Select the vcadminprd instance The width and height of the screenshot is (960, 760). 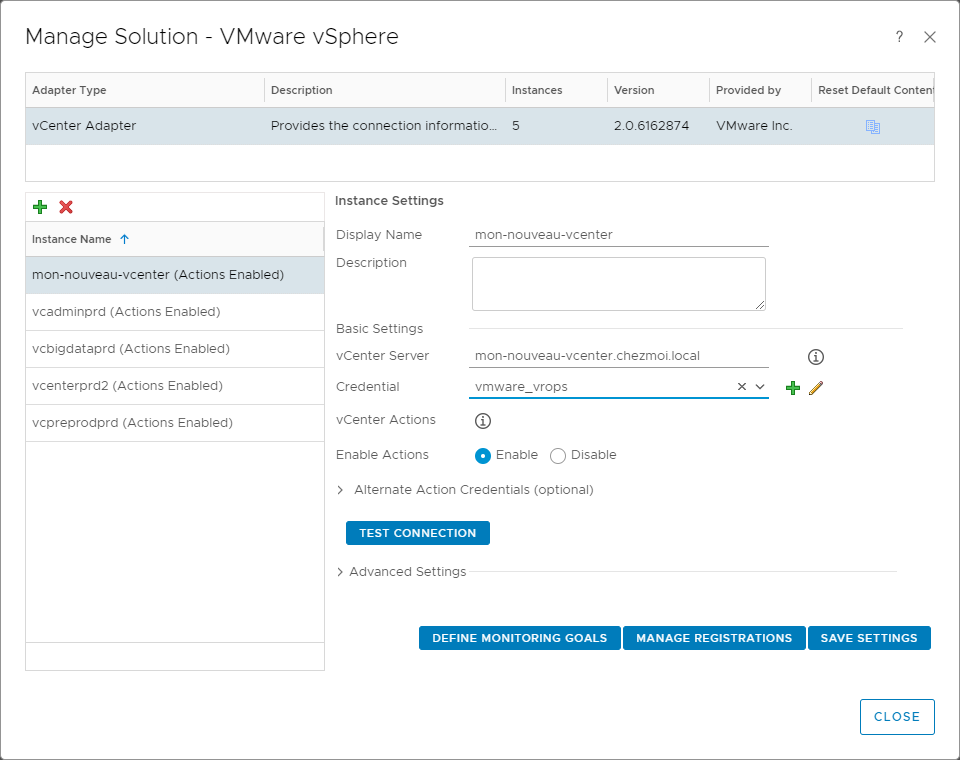126,312
